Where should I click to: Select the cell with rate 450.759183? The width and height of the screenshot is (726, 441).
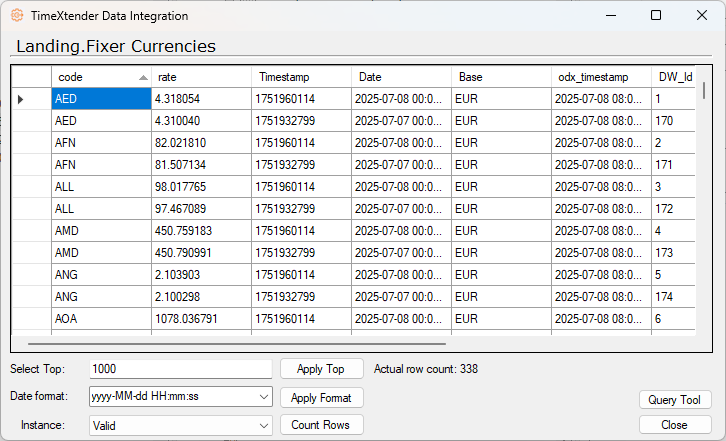pyautogui.click(x=201, y=231)
